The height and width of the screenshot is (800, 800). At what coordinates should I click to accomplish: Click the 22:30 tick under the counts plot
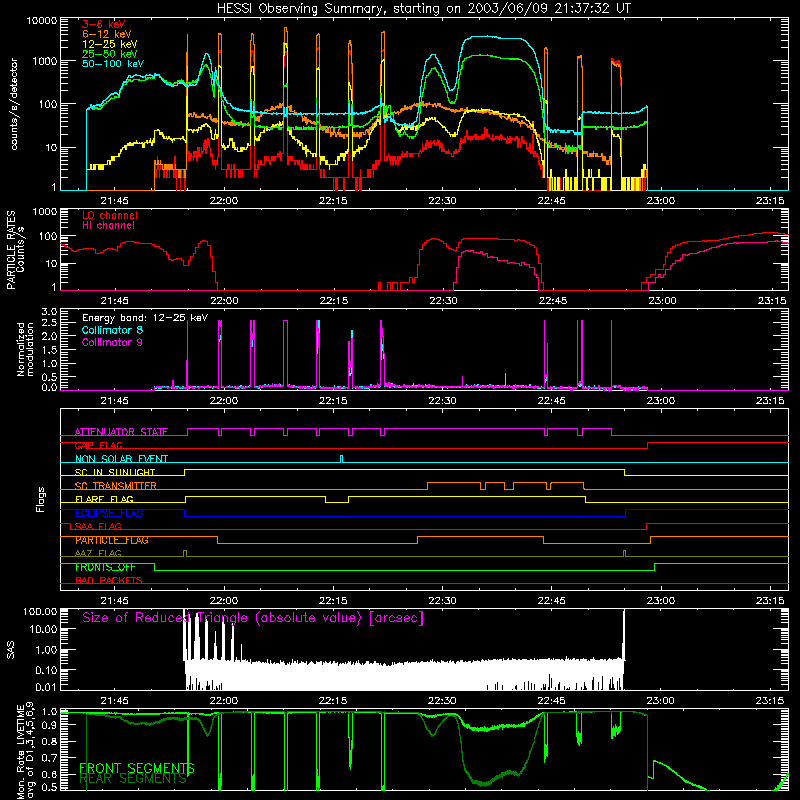coord(442,201)
